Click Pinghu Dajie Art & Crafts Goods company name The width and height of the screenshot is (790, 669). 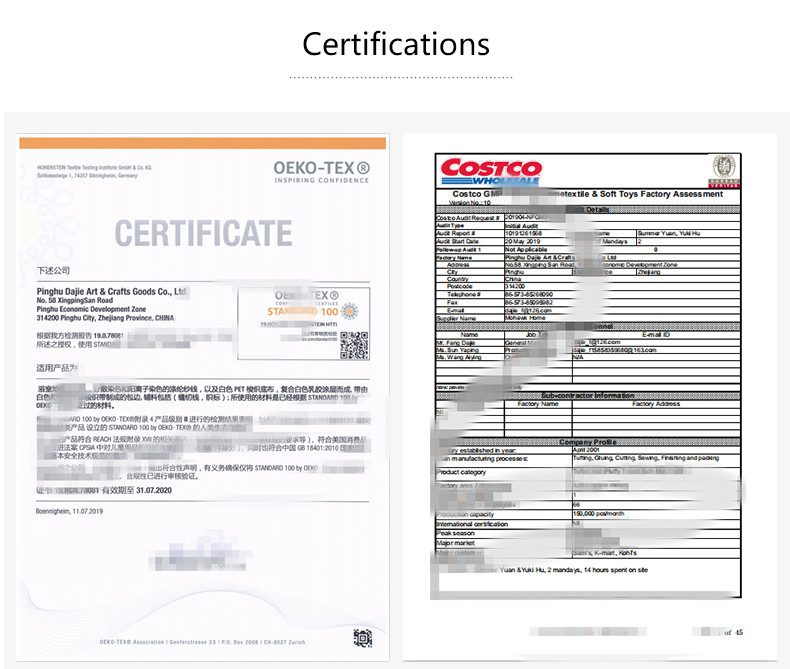[112, 291]
